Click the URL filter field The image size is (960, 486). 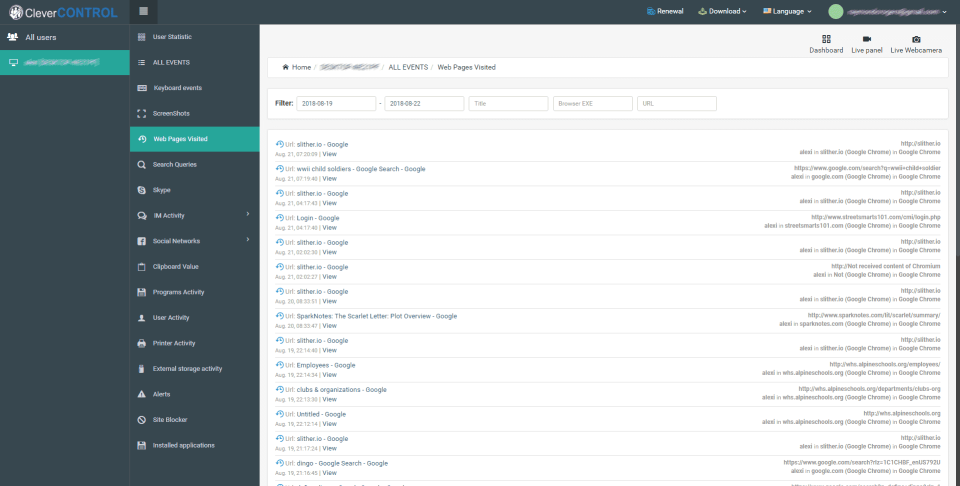677,103
